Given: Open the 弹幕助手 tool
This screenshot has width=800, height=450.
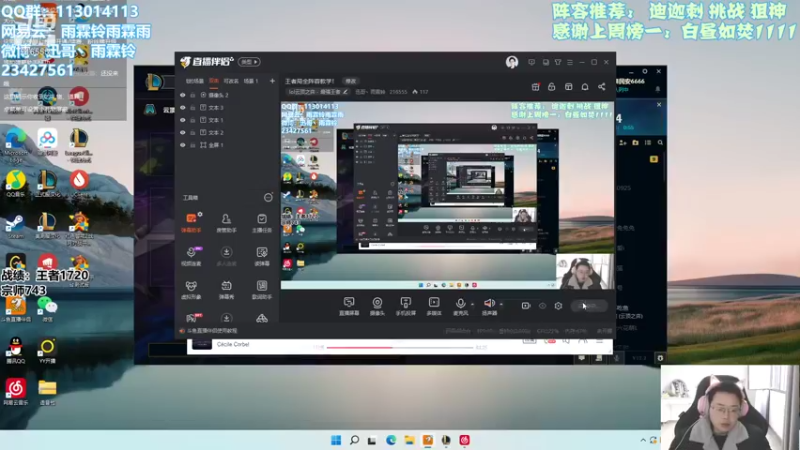Looking at the screenshot, I should pyautogui.click(x=191, y=223).
